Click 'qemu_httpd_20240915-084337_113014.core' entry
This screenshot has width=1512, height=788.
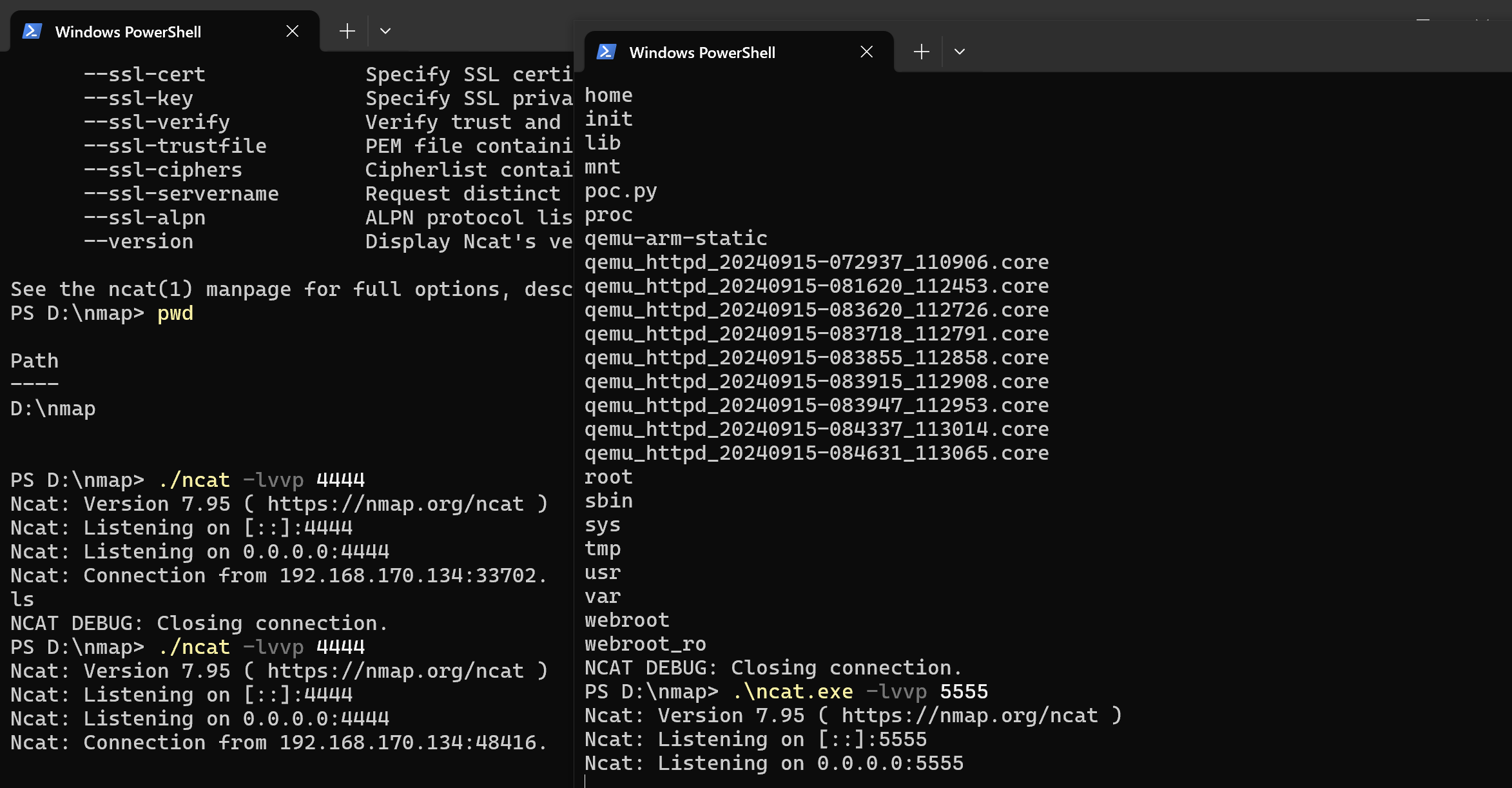point(817,429)
